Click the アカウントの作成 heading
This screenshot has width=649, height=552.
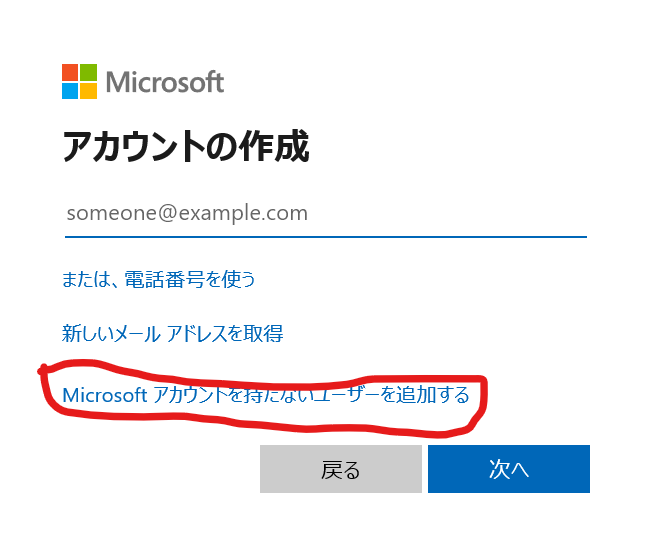[186, 146]
